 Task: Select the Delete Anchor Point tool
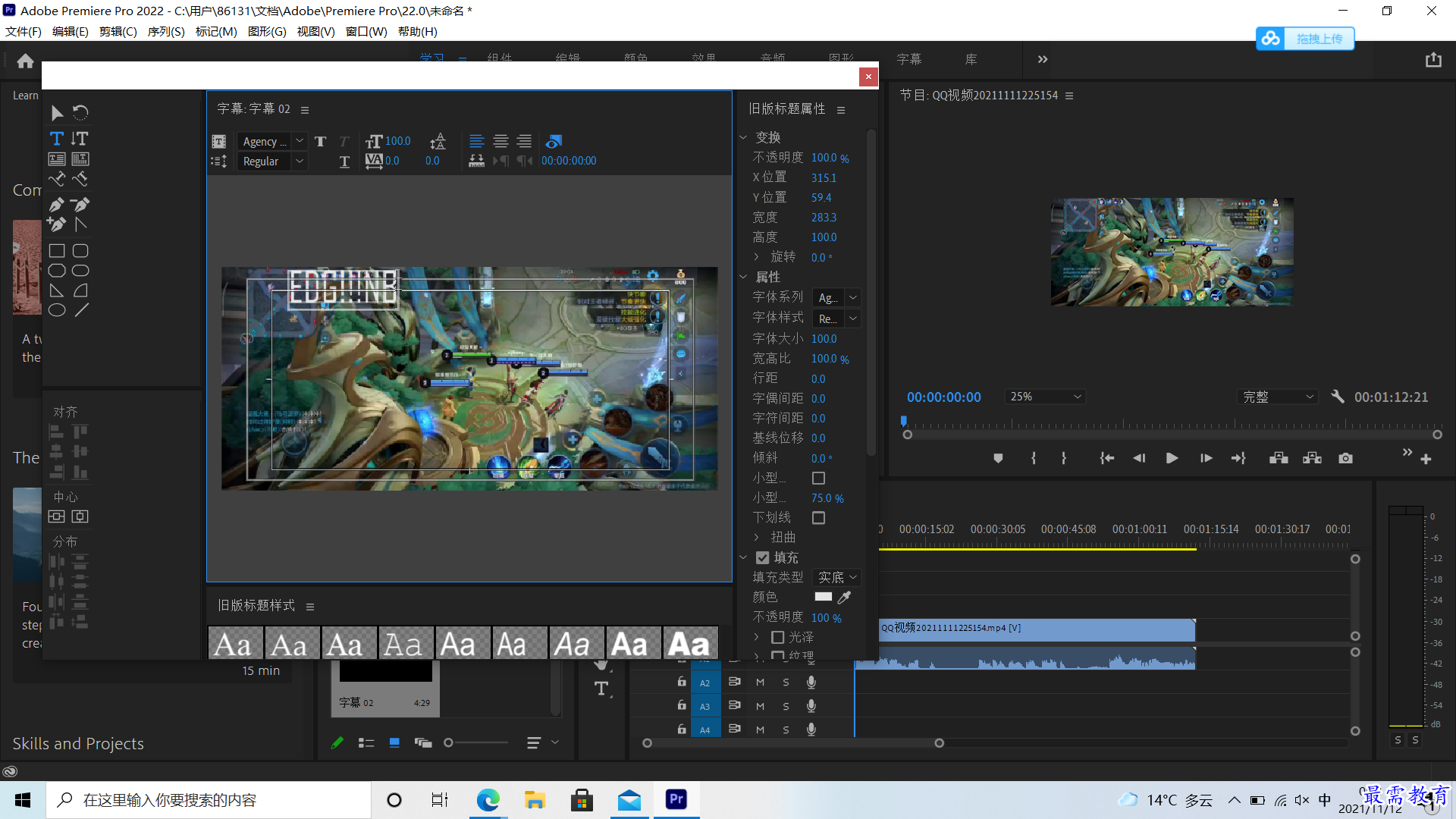[x=80, y=204]
